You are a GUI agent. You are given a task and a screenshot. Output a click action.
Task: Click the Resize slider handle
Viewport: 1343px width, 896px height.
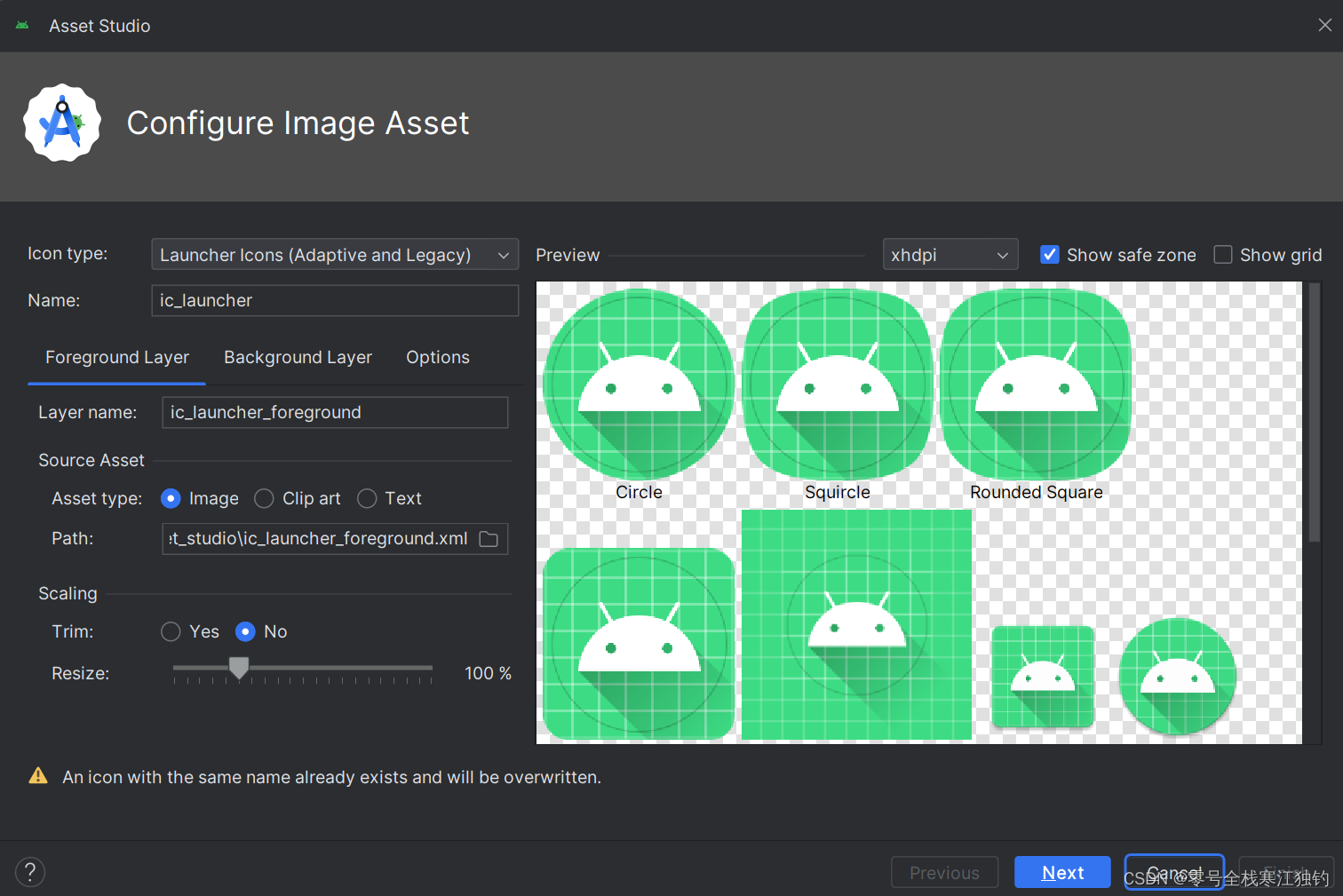click(x=239, y=668)
